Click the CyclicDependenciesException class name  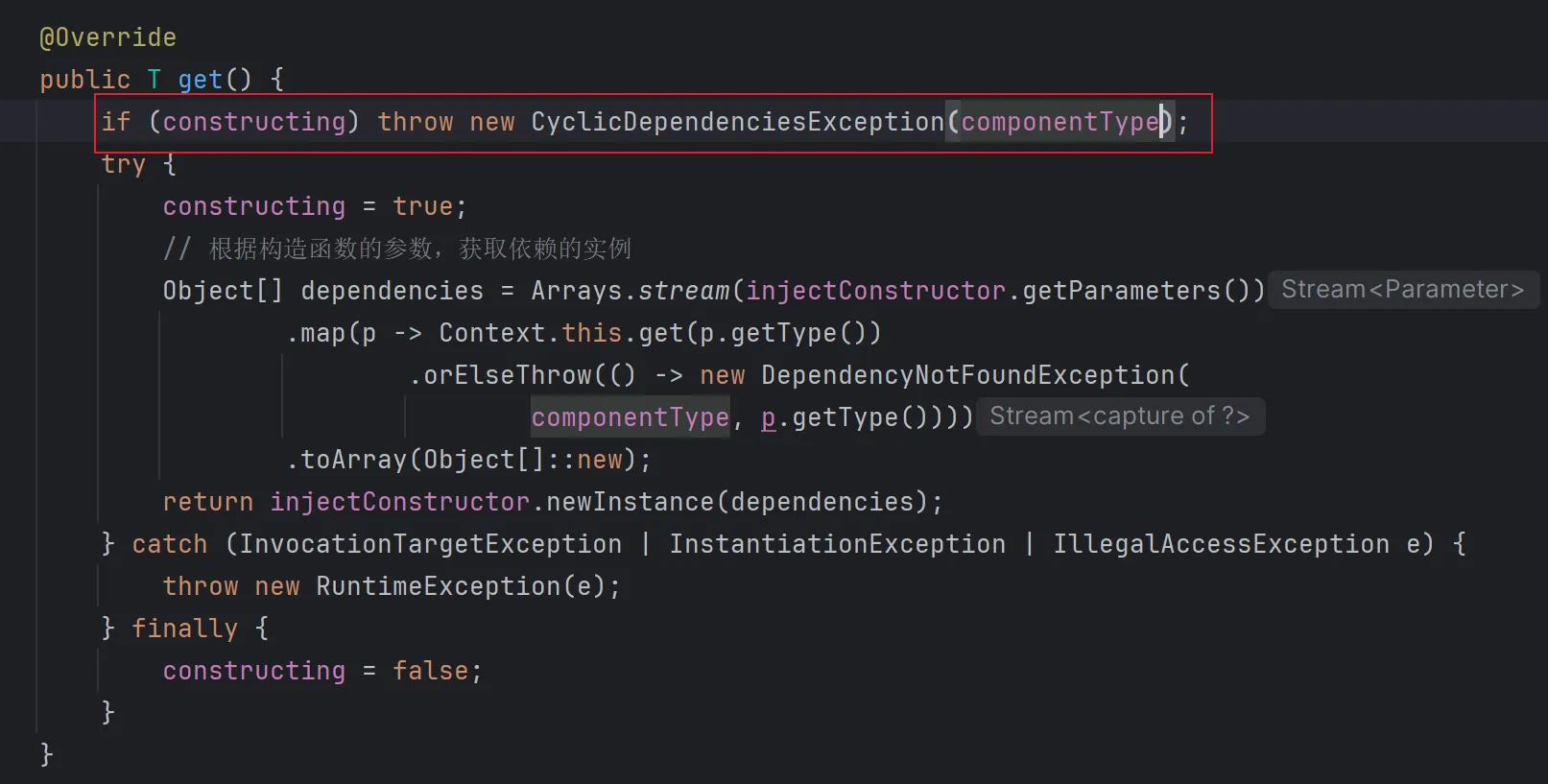737,122
